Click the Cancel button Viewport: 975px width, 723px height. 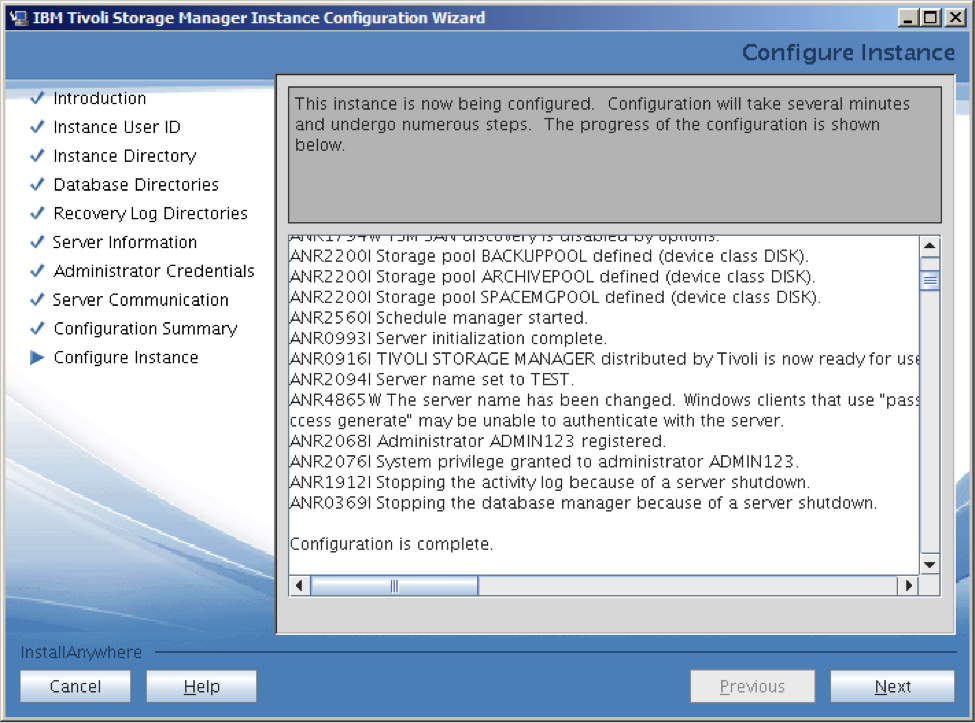pos(75,686)
